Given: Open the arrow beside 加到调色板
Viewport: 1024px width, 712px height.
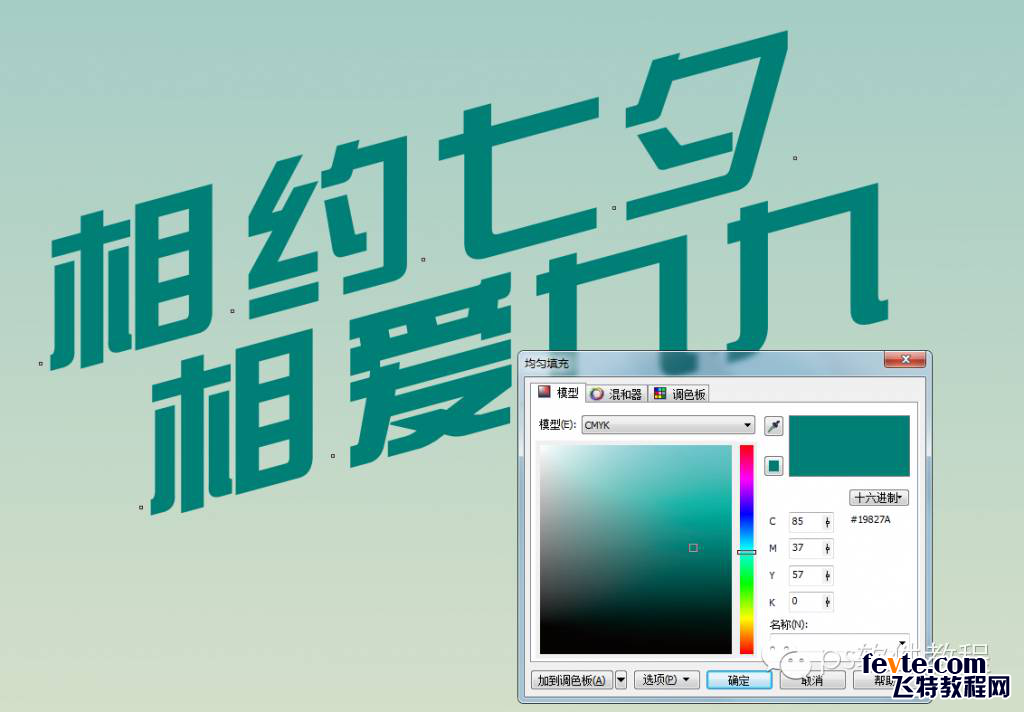Looking at the screenshot, I should [621, 680].
